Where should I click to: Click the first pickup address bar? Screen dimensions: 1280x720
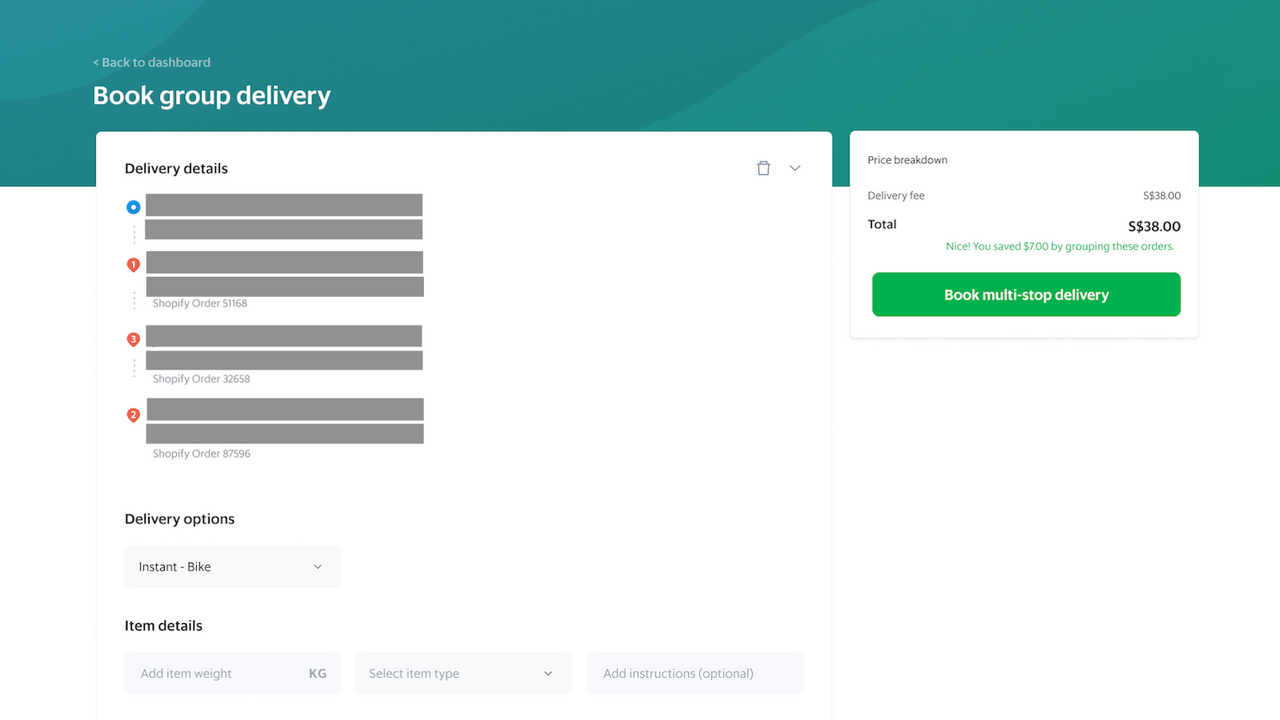click(283, 204)
